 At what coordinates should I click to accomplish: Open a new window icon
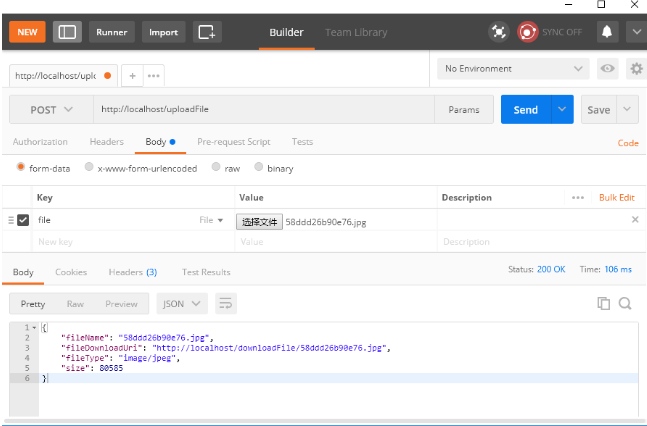tap(207, 32)
